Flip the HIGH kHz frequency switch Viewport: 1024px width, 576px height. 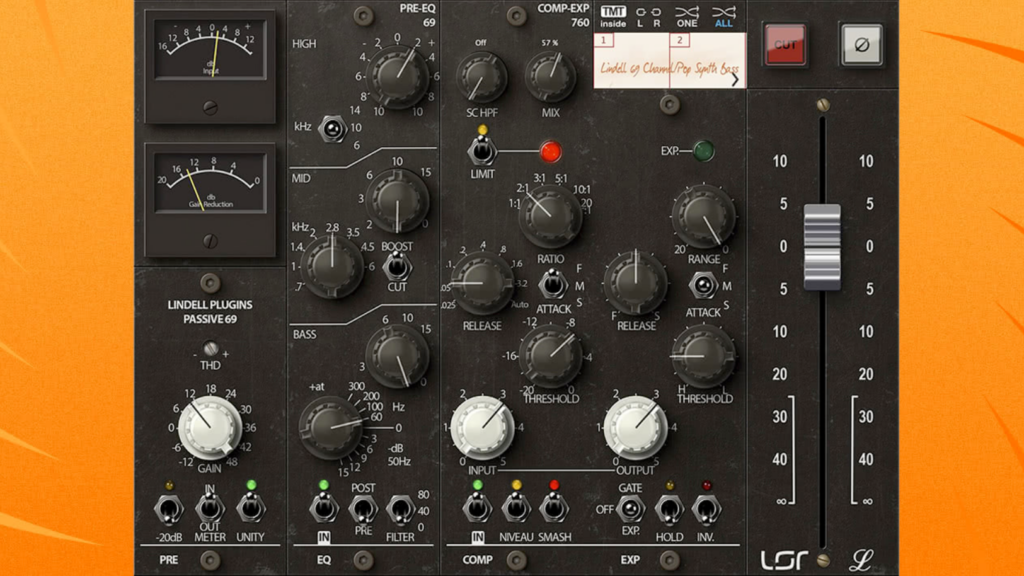[x=332, y=129]
